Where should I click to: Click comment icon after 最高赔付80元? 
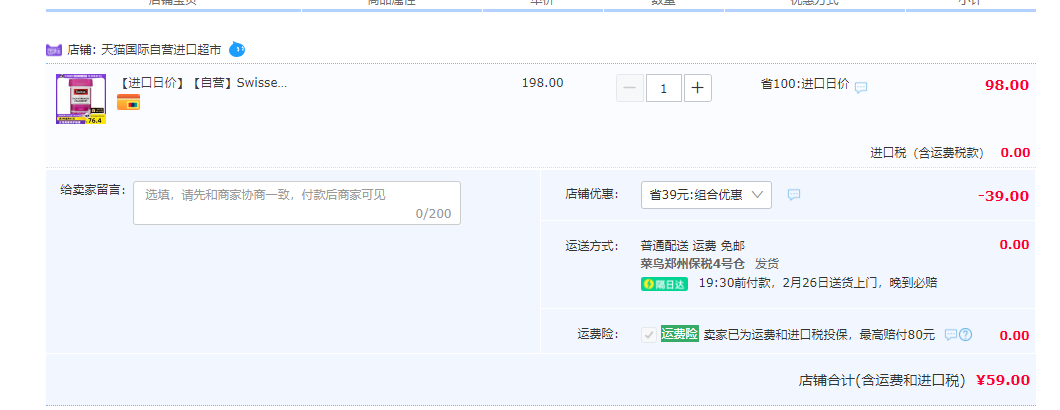click(x=950, y=335)
